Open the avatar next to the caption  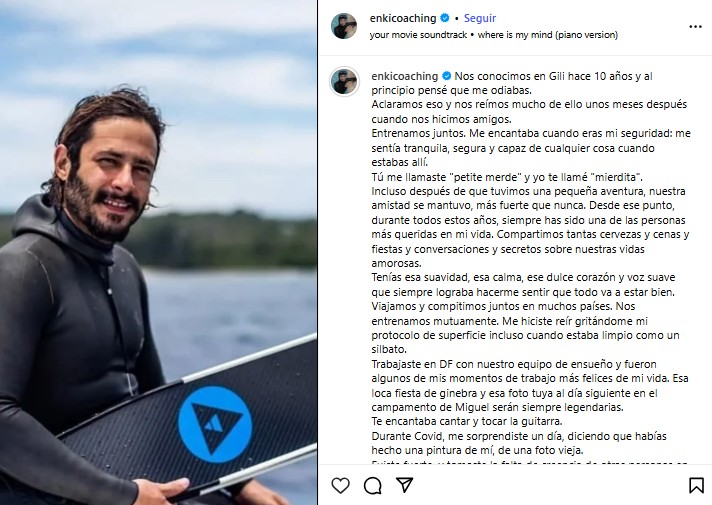pos(344,82)
